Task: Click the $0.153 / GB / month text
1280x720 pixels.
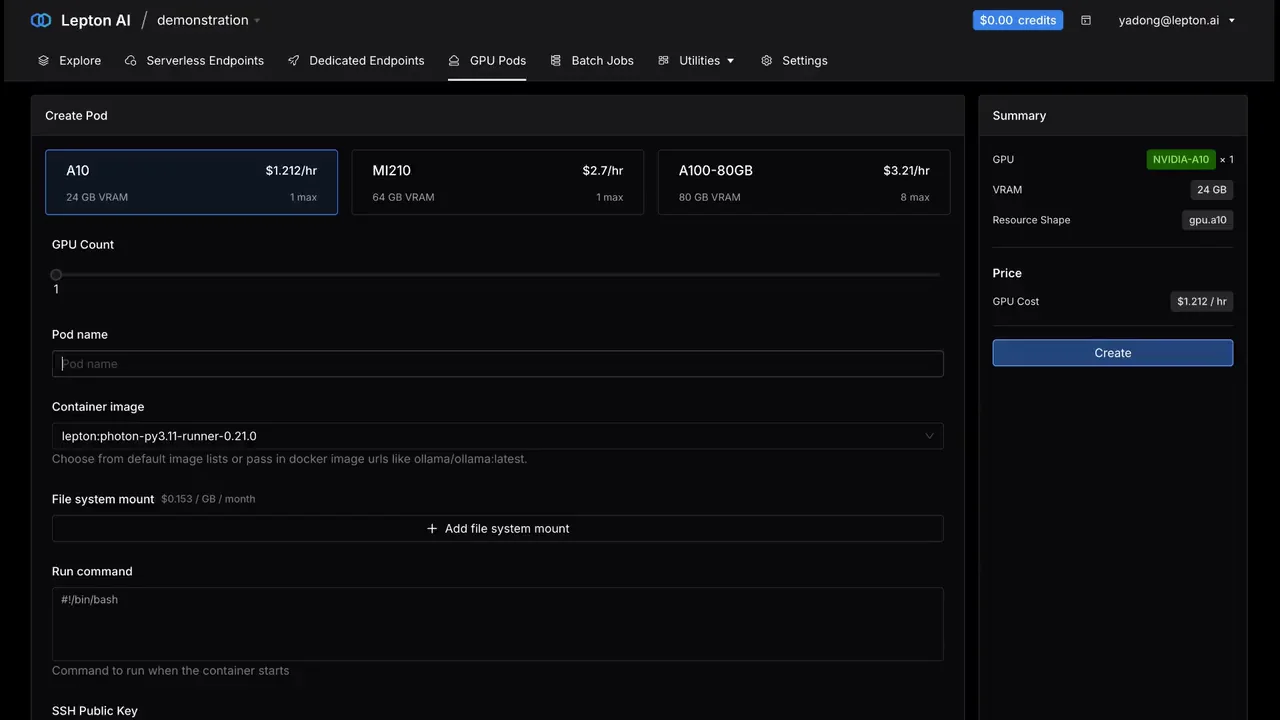Action: pyautogui.click(x=208, y=499)
